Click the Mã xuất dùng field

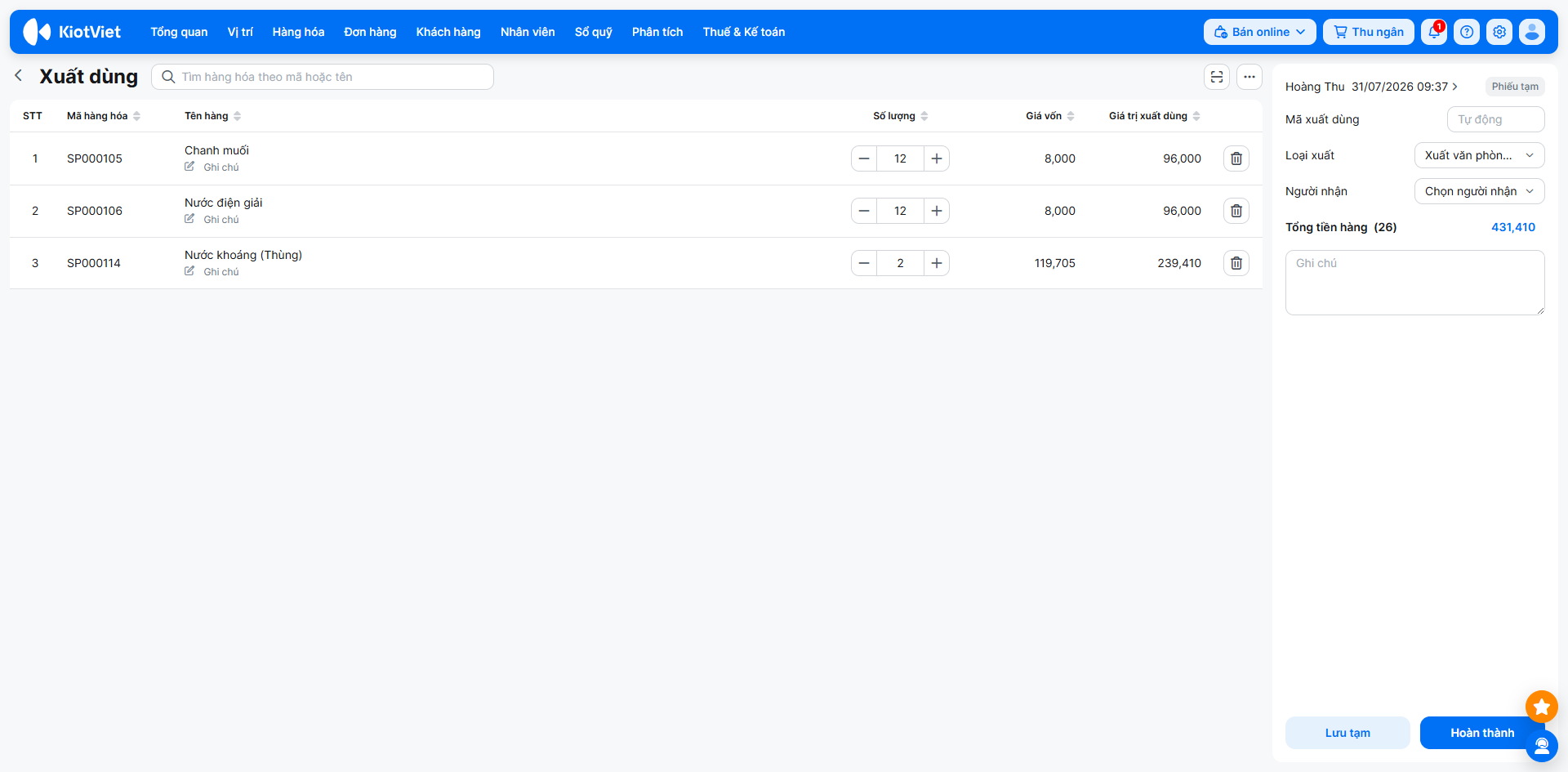[x=1496, y=119]
